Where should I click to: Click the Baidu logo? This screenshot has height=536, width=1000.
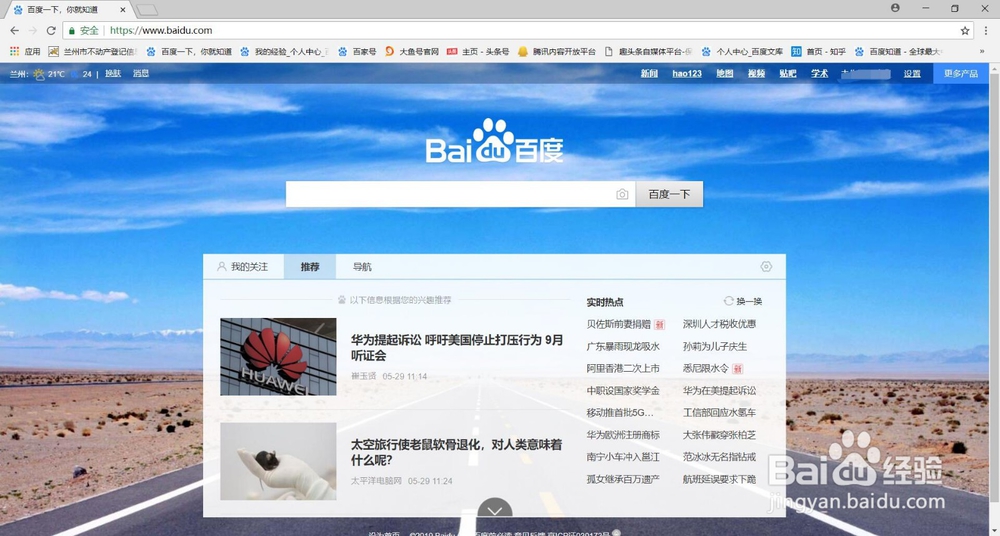pos(494,141)
